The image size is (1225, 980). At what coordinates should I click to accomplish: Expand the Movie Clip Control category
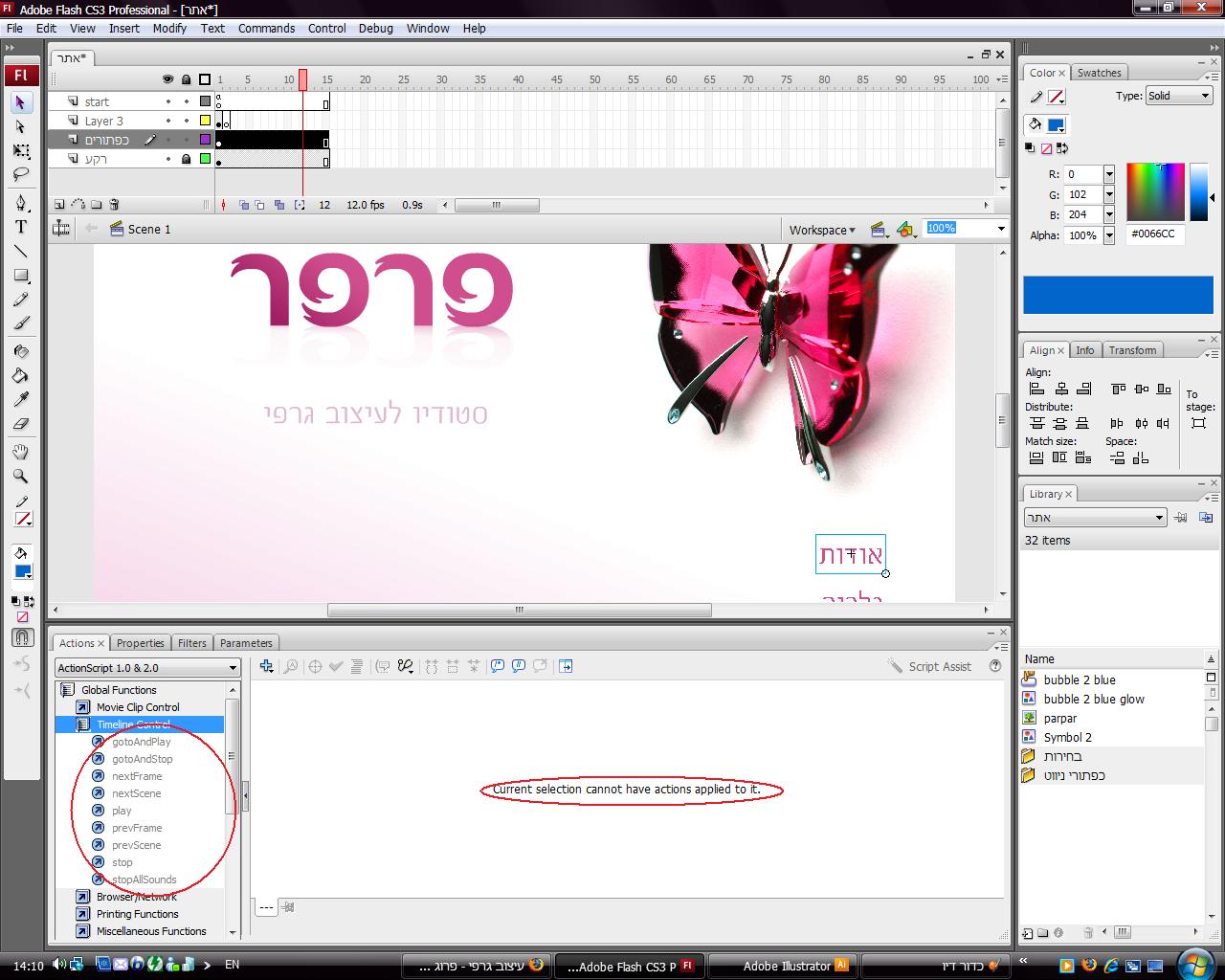tap(137, 707)
